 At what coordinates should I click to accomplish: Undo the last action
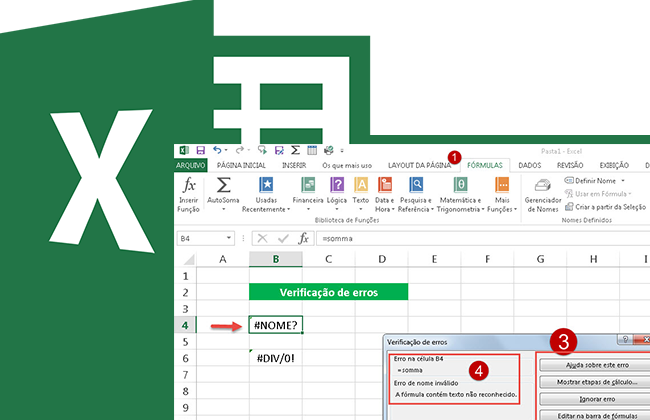[217, 150]
